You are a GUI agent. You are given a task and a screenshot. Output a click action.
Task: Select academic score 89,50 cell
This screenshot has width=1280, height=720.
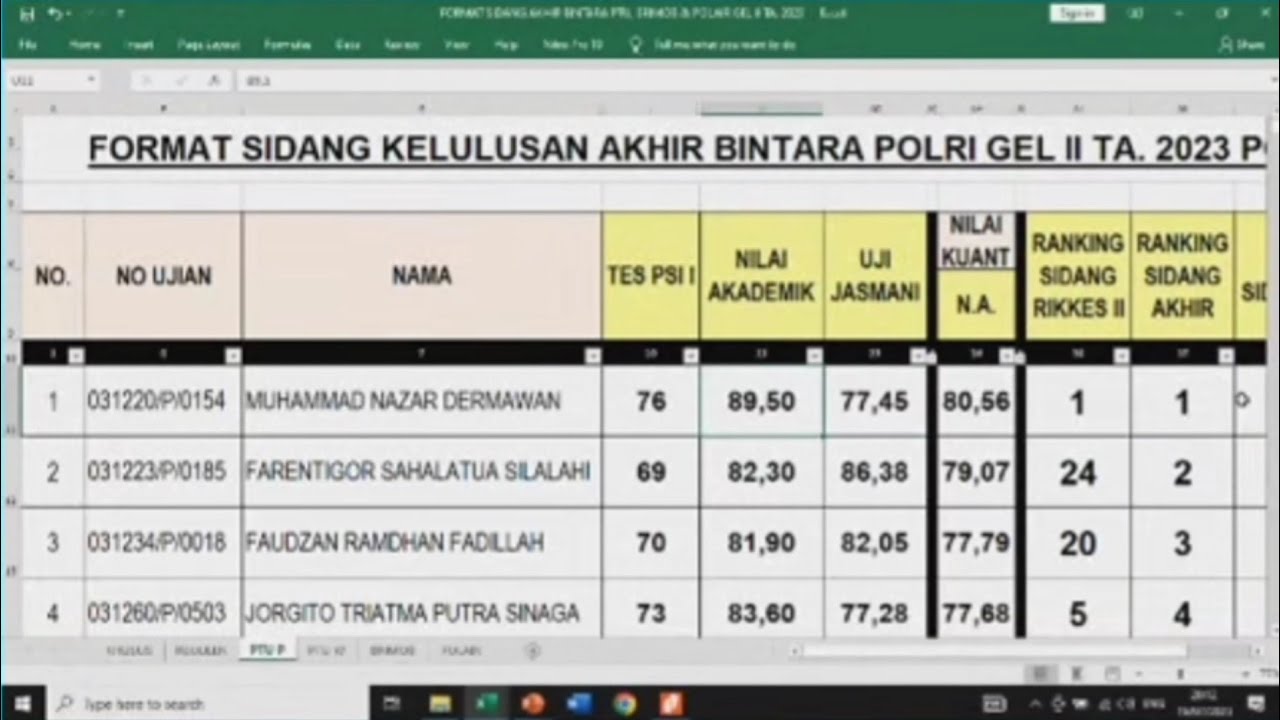pyautogui.click(x=762, y=401)
